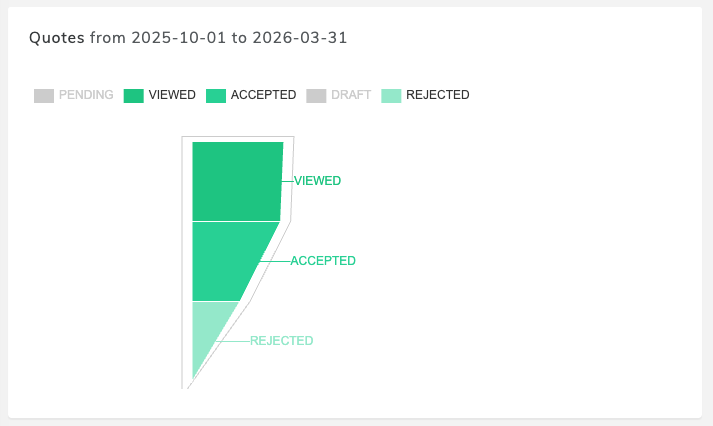Click the VIEWED legend text label
The image size is (713, 426).
[172, 96]
